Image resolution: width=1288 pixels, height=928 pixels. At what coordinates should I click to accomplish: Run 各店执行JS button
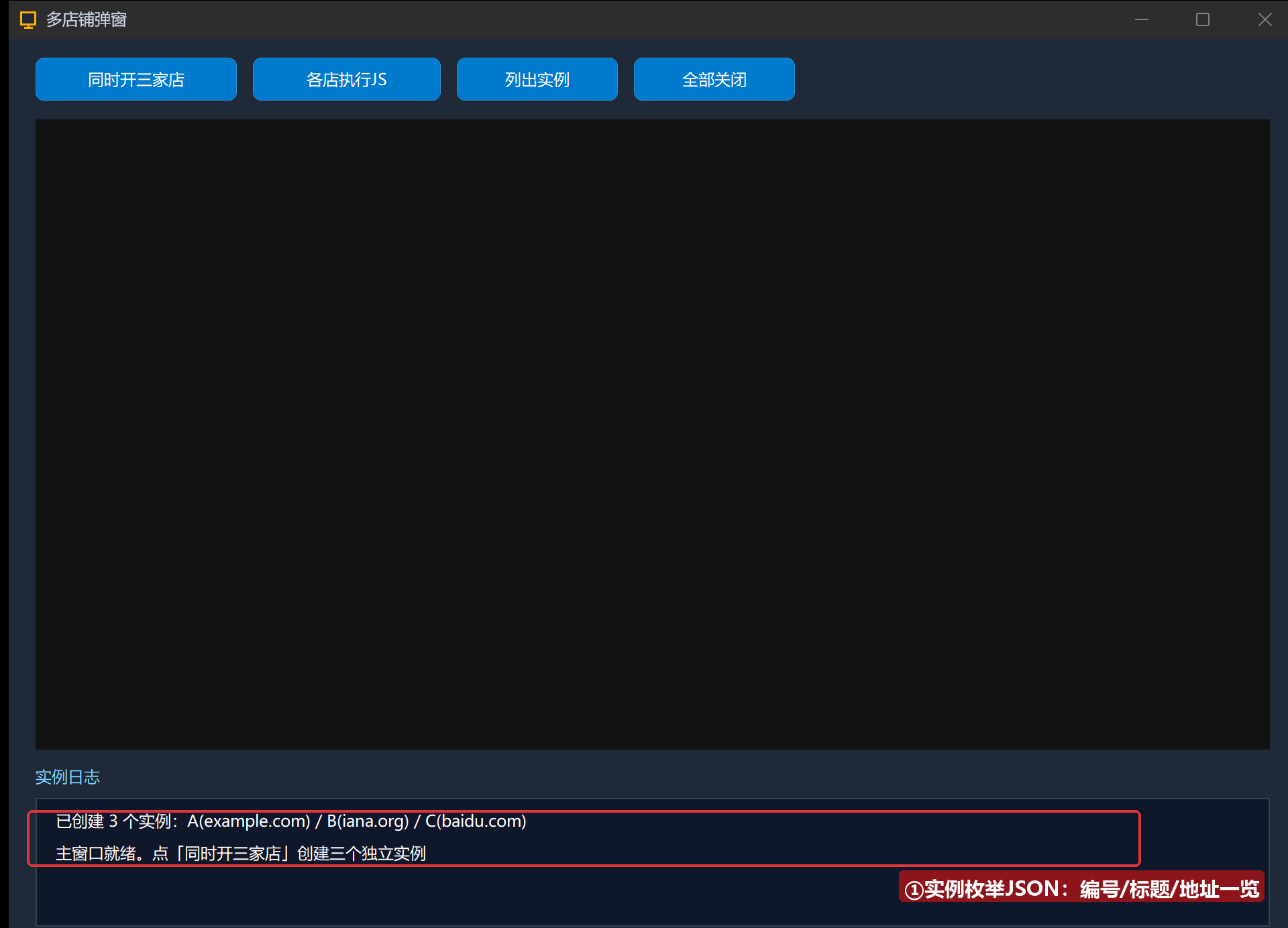click(x=347, y=79)
